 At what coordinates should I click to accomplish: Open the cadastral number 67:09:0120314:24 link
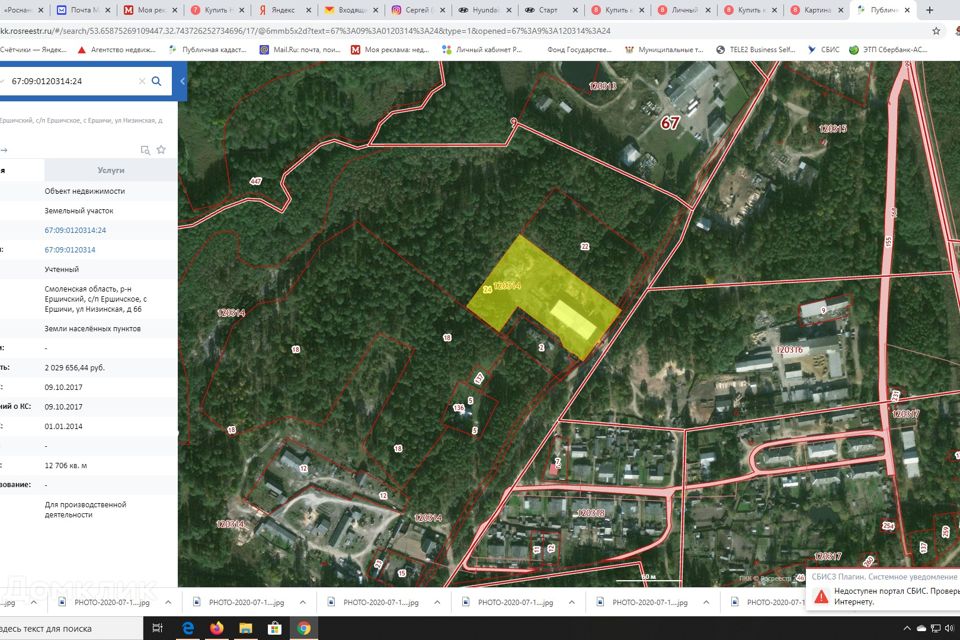click(75, 230)
